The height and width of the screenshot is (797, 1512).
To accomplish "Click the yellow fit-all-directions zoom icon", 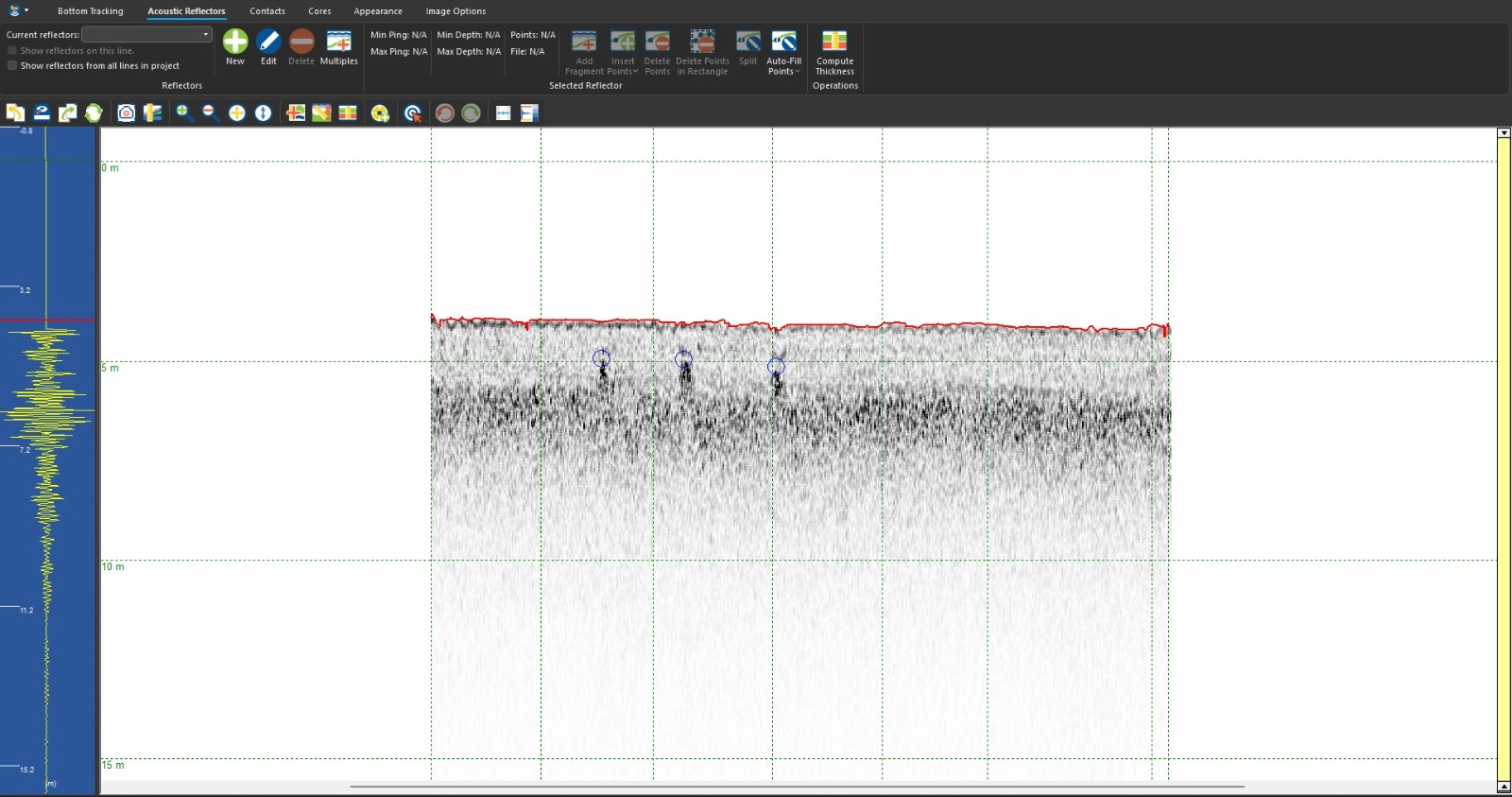I will tap(237, 113).
